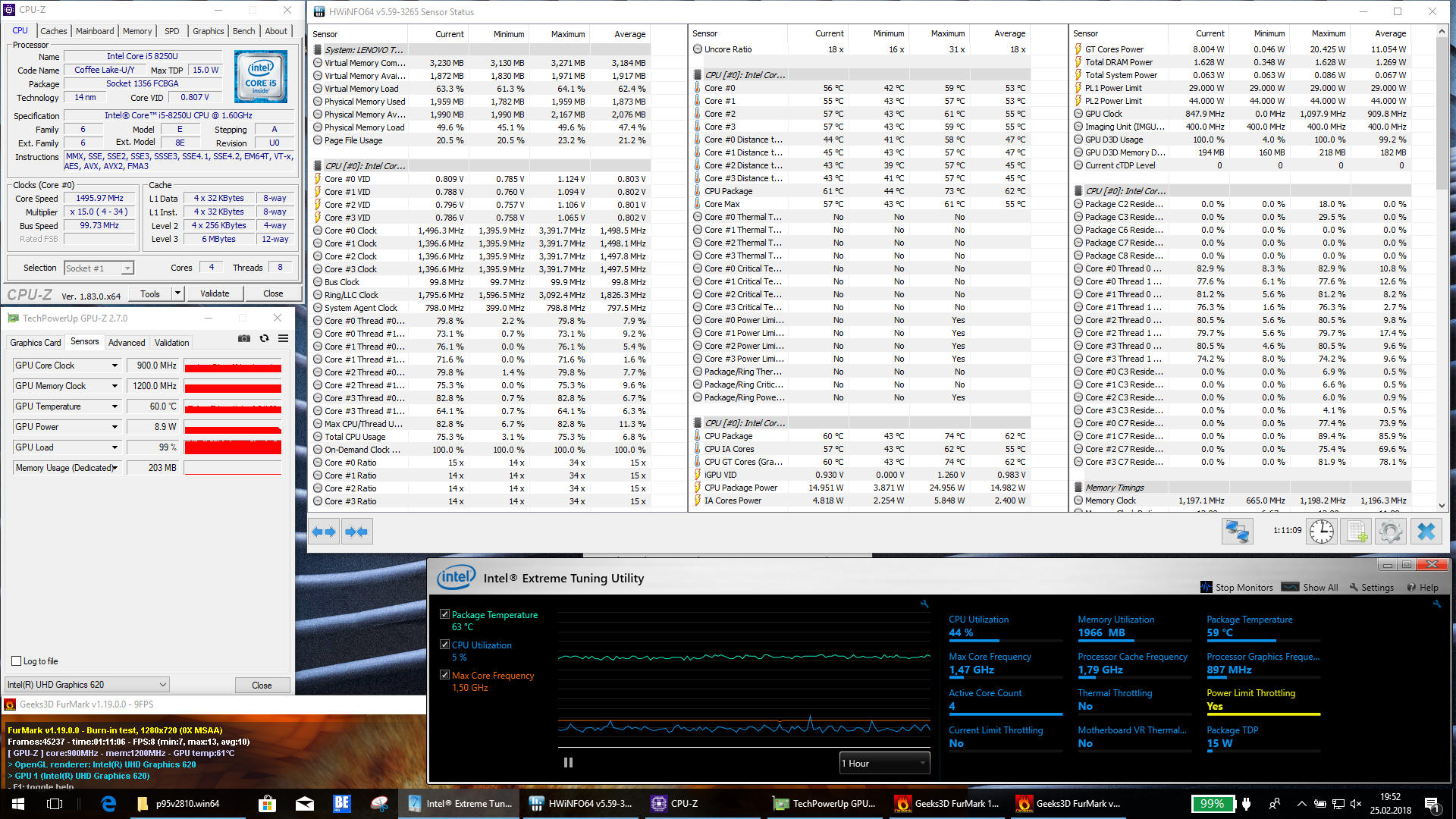Click HWiNFO expand columns arrows icon
The width and height of the screenshot is (1456, 819).
point(325,532)
